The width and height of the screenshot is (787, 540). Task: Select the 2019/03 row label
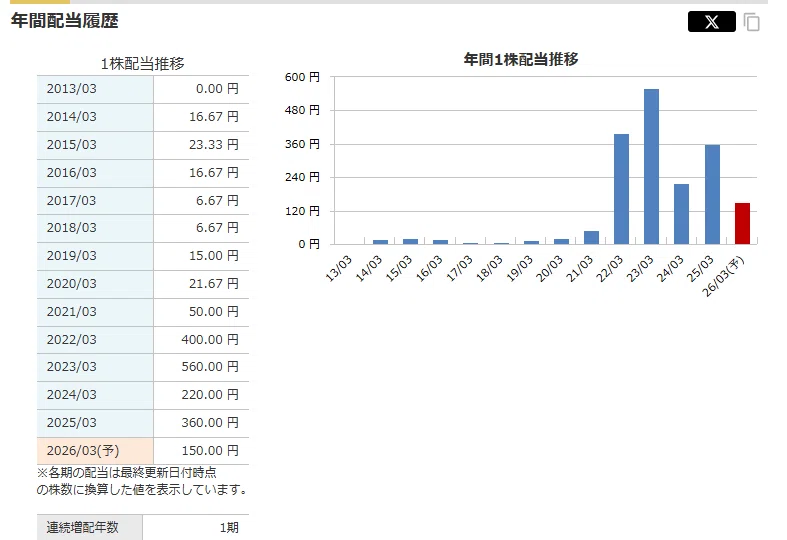pos(95,256)
